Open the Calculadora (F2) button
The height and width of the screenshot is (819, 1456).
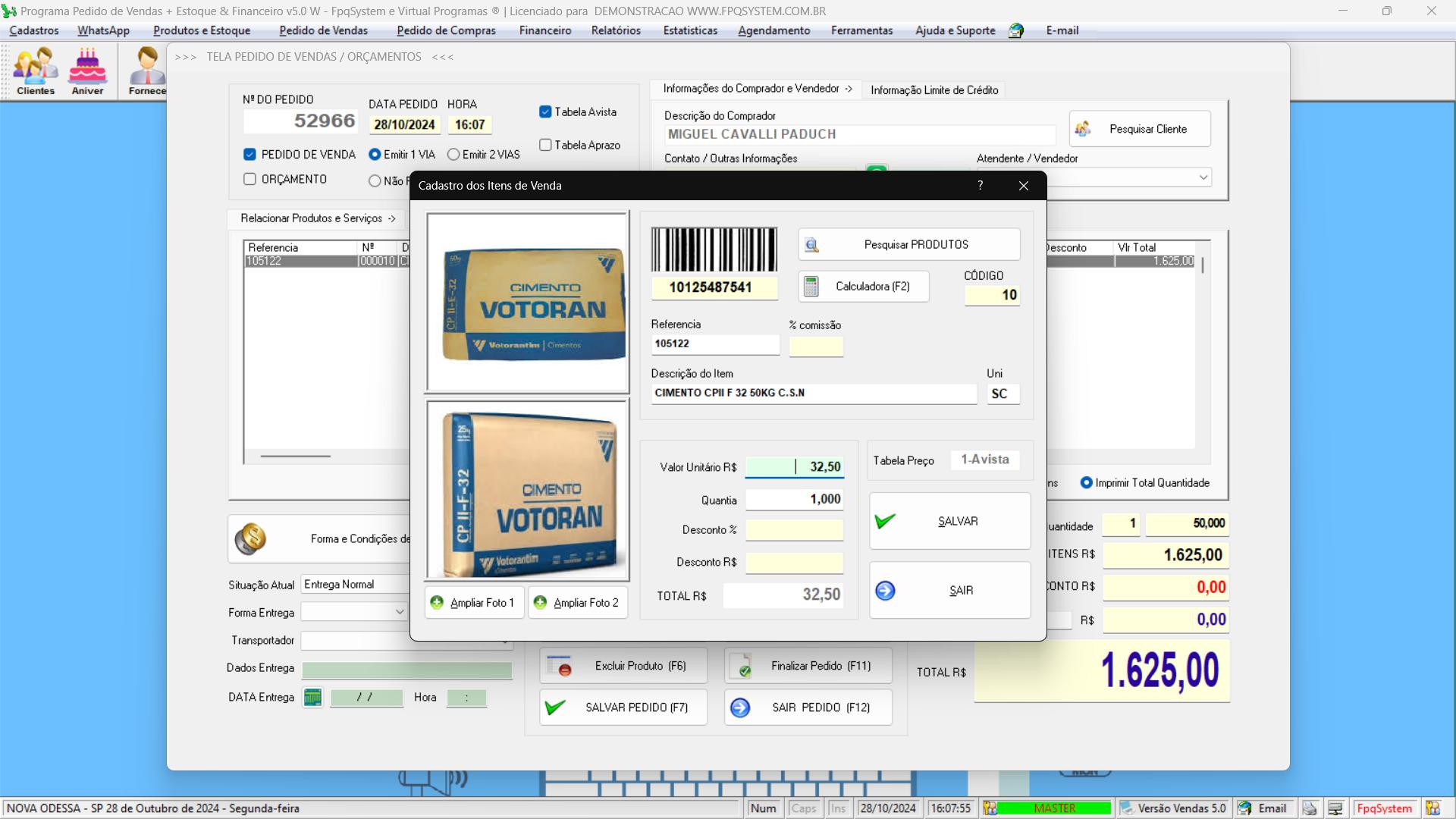pyautogui.click(x=863, y=287)
